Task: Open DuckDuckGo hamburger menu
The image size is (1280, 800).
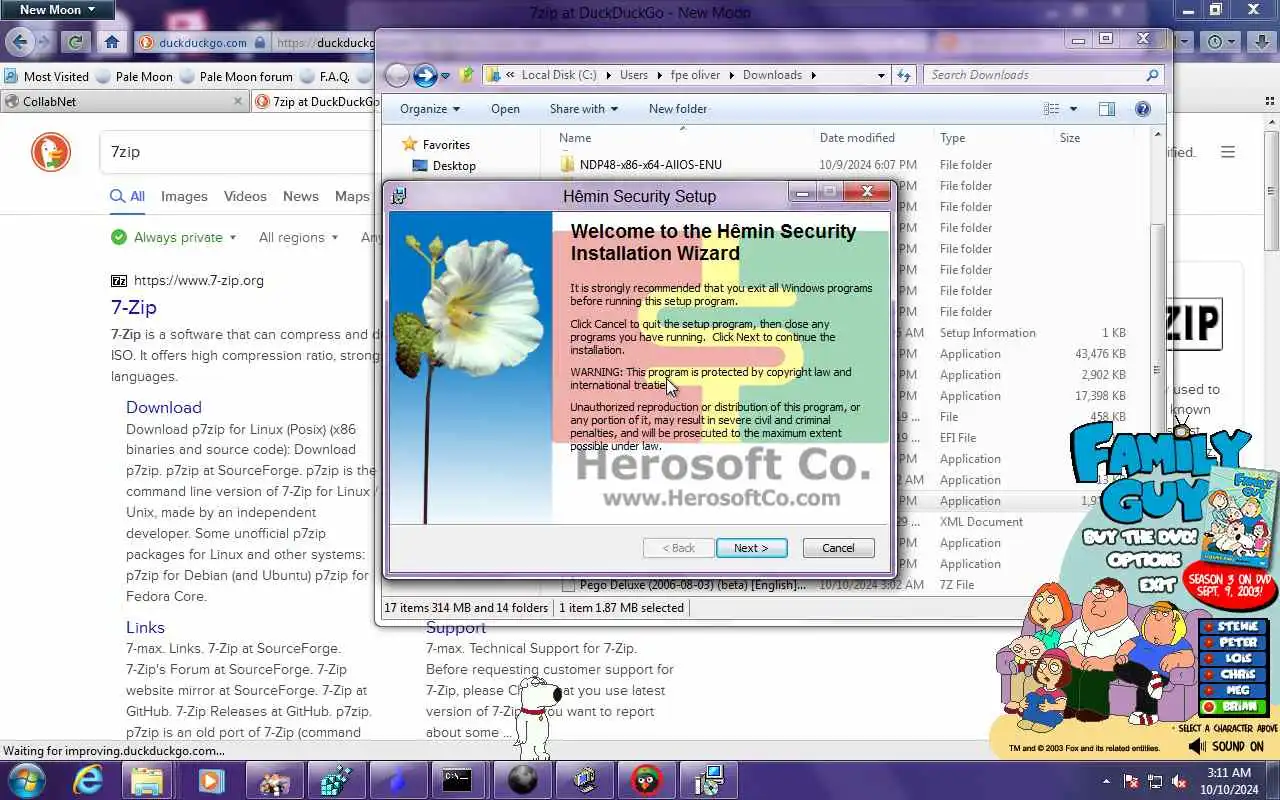Action: pyautogui.click(x=1228, y=152)
